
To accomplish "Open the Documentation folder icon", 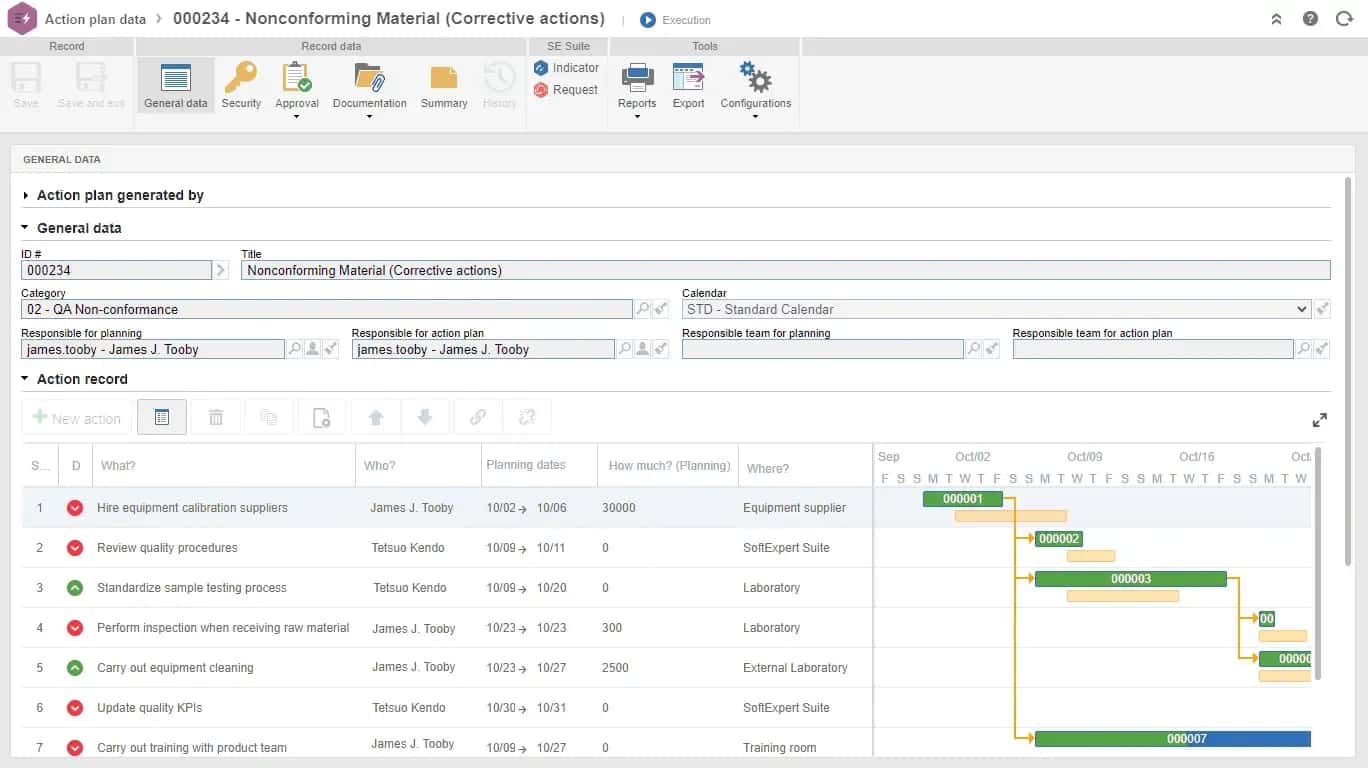I will (x=369, y=78).
